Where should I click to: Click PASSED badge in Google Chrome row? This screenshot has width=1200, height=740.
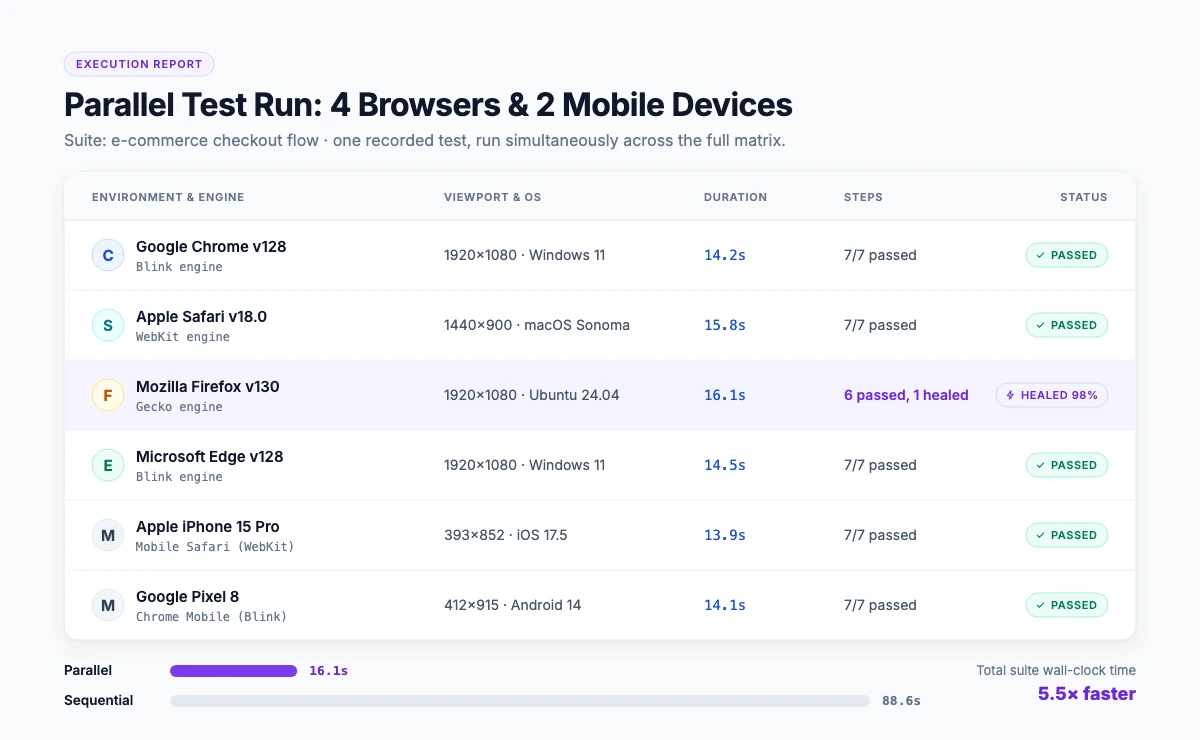tap(1067, 255)
